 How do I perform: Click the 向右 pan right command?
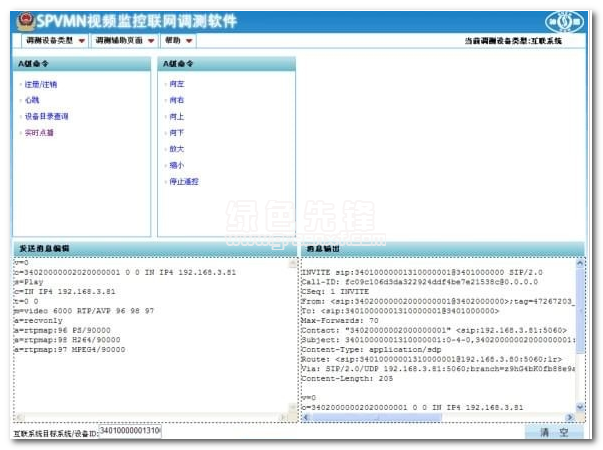[177, 100]
